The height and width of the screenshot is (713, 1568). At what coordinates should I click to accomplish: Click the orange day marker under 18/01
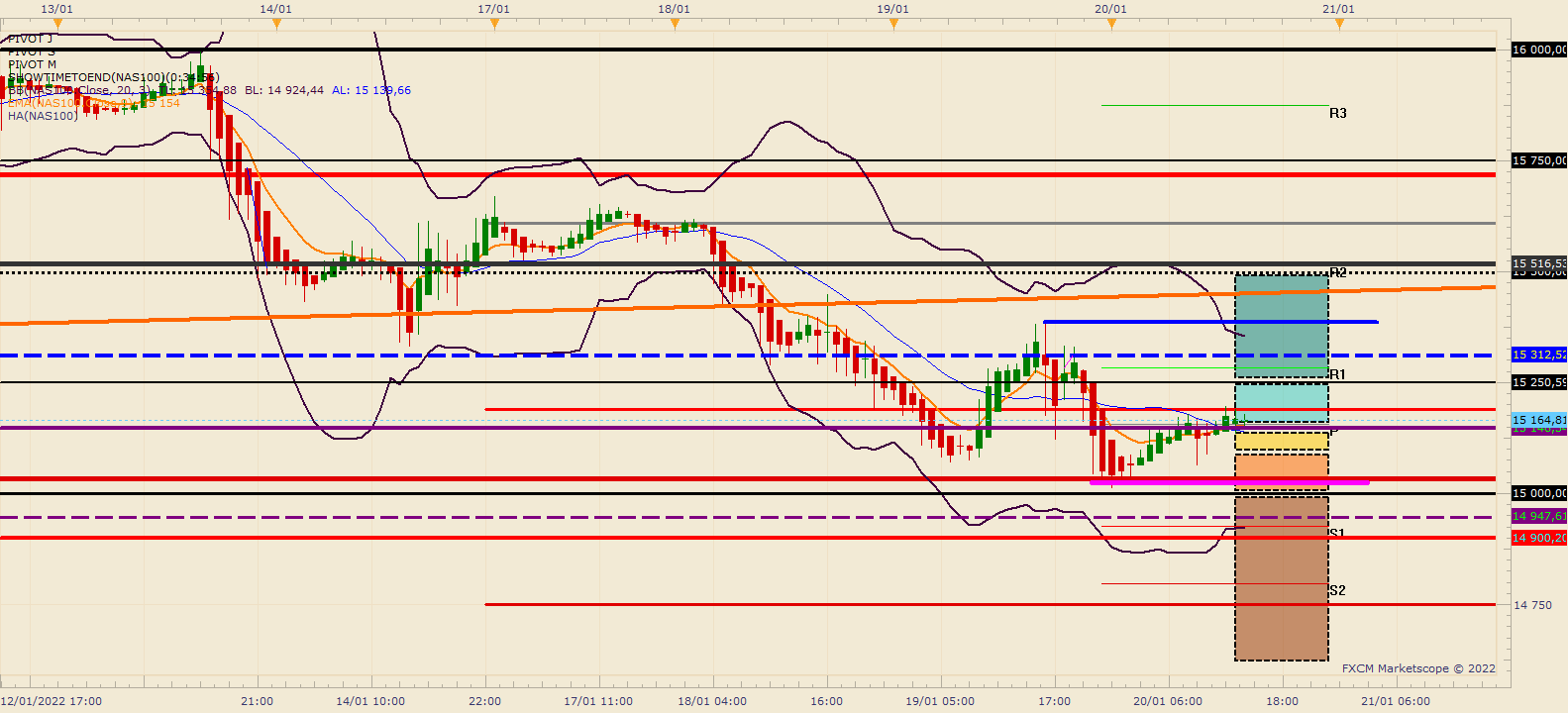click(x=675, y=23)
